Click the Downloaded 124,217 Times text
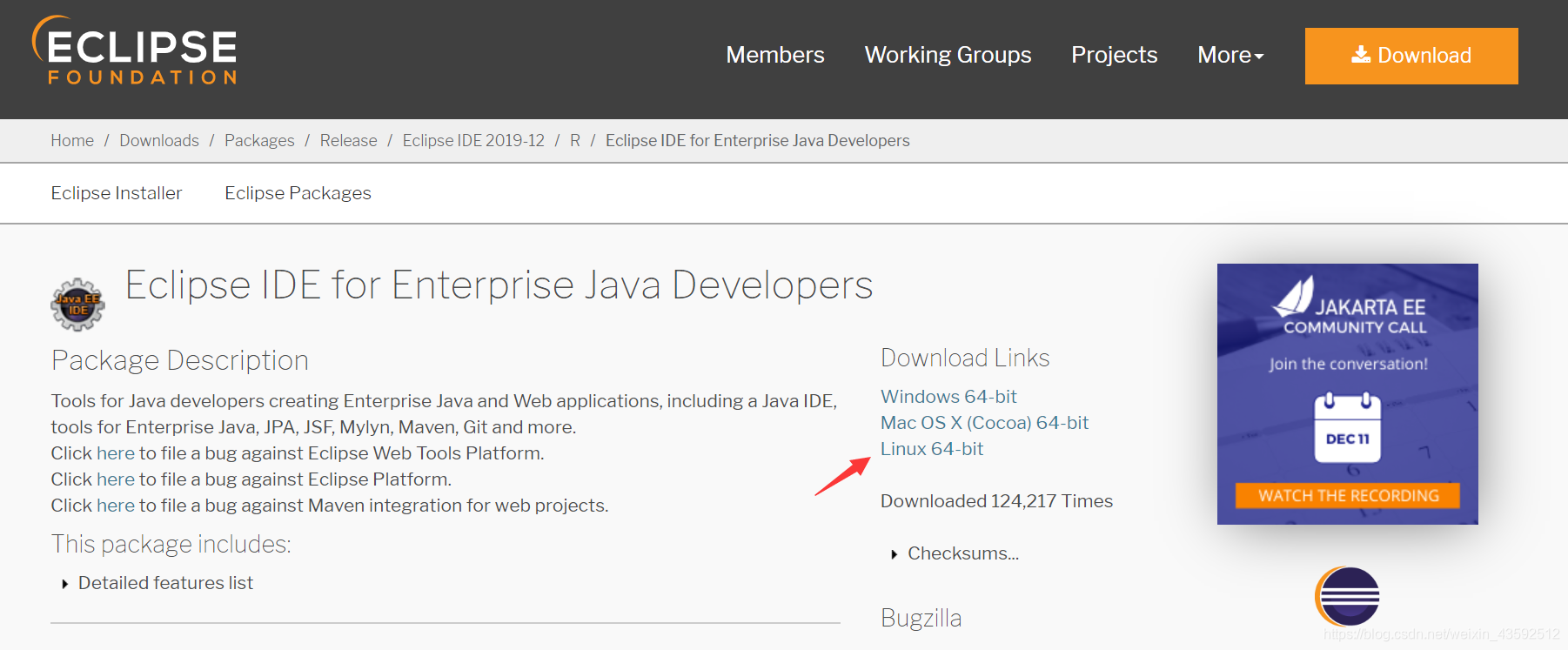 coord(996,501)
